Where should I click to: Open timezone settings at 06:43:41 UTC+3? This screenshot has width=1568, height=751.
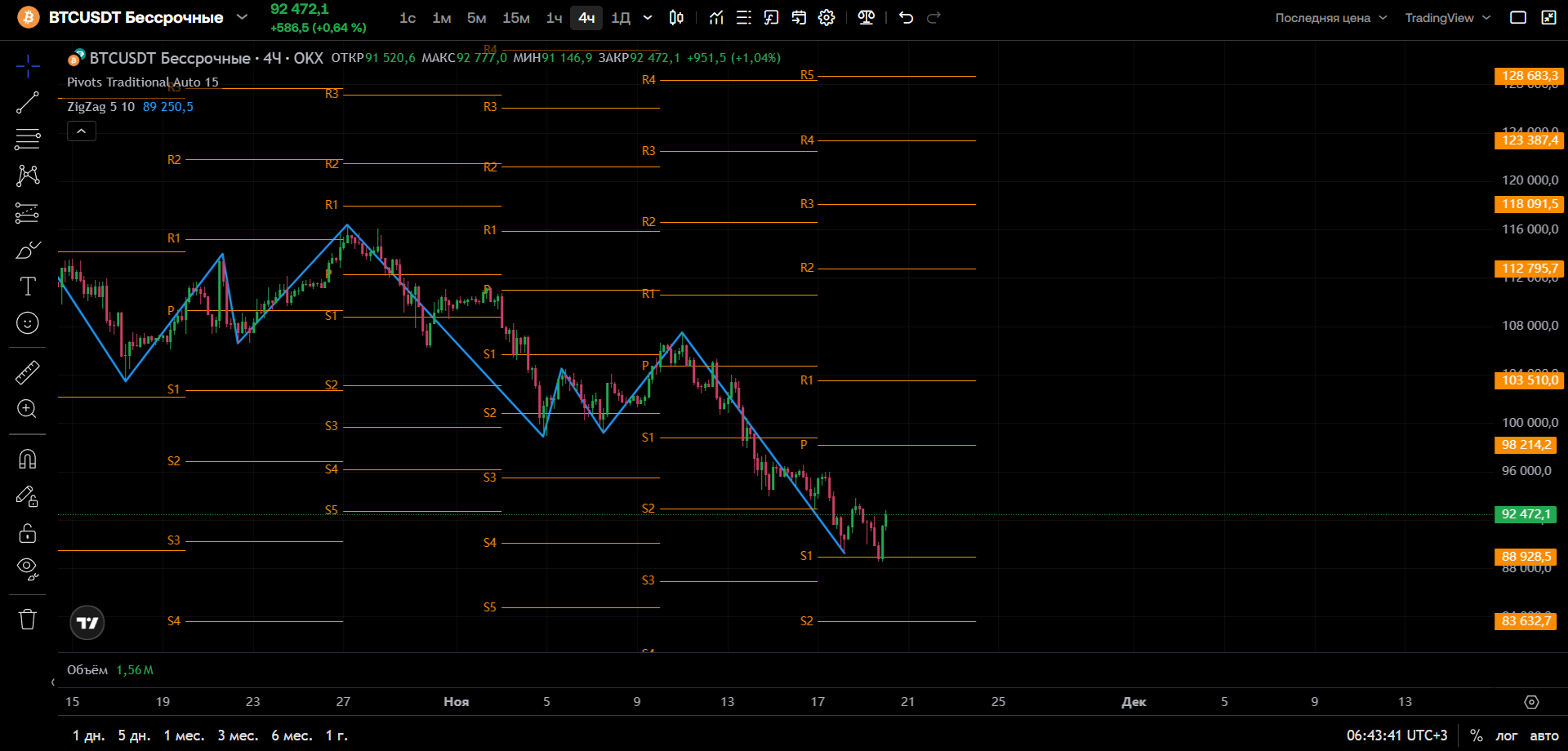pos(1397,735)
